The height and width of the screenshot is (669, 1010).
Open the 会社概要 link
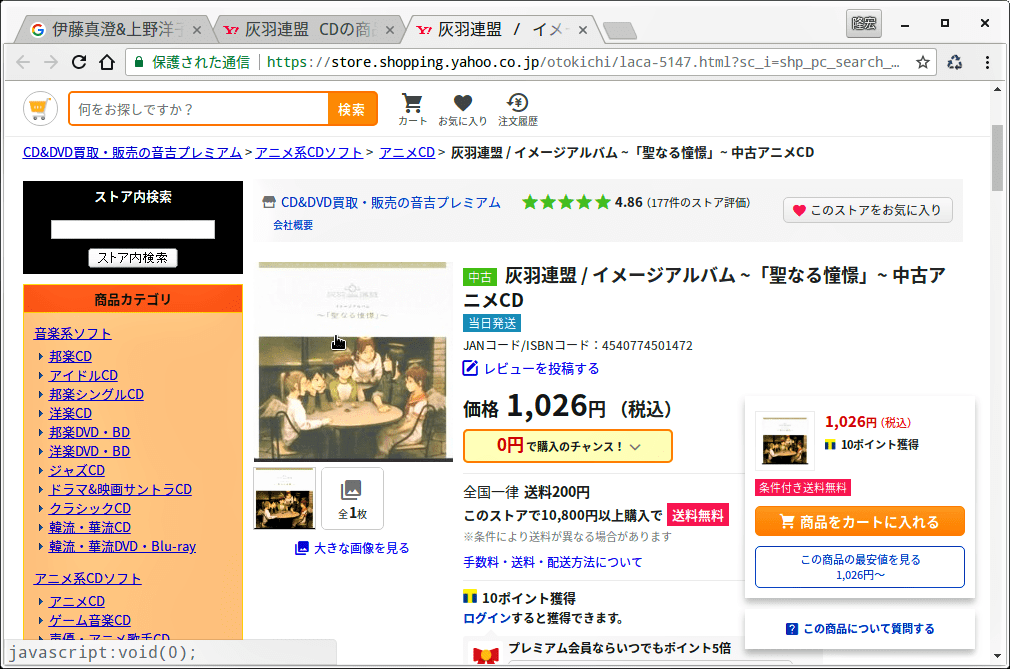(x=293, y=225)
